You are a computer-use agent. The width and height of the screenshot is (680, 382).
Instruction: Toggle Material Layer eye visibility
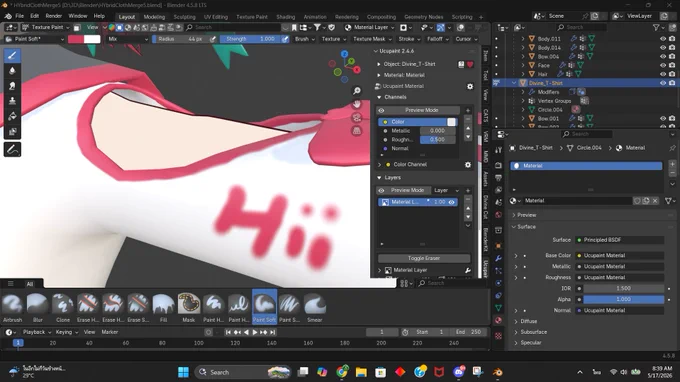[x=451, y=202]
